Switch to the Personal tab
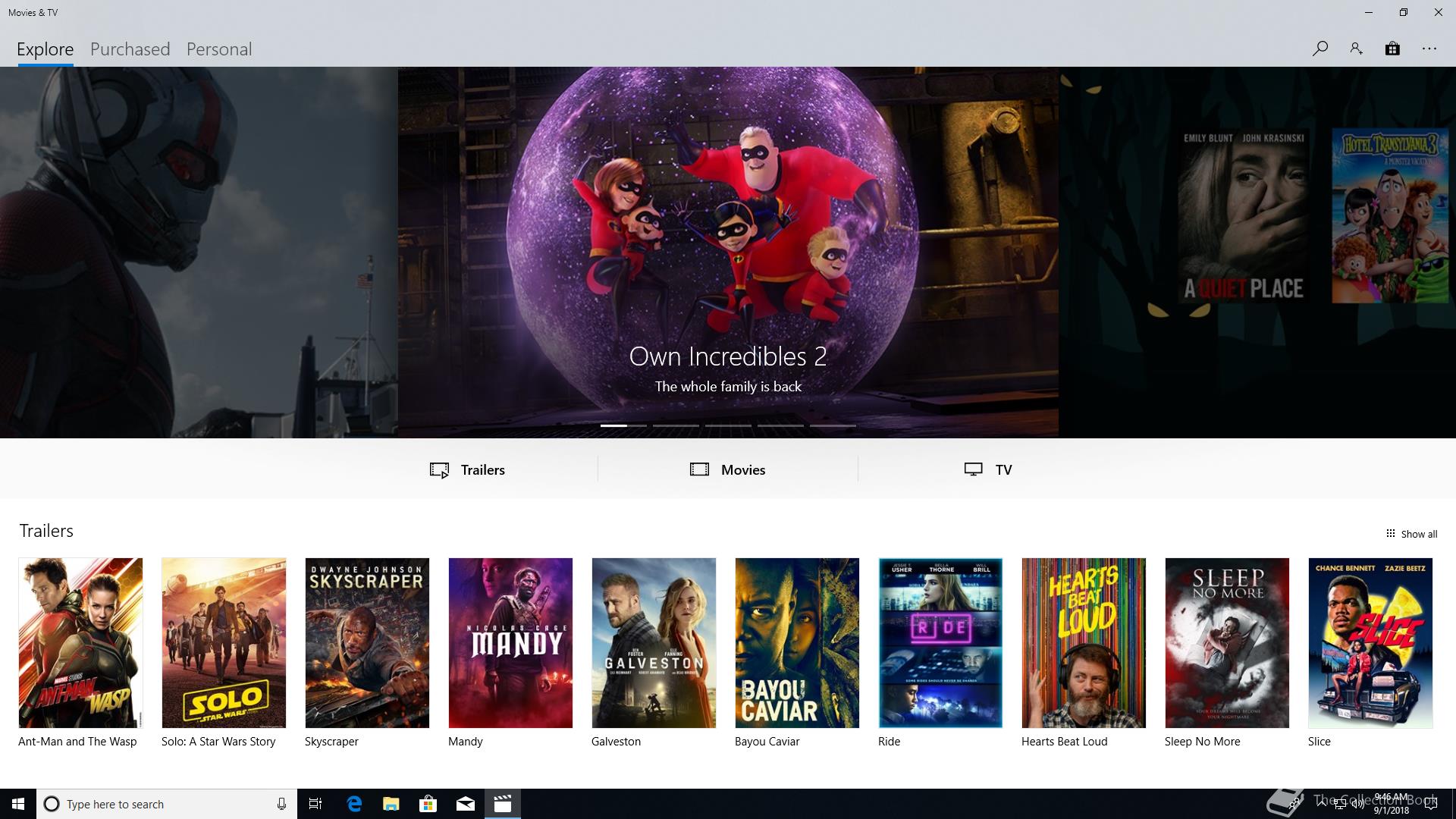Screen dimensions: 1456x819 pyautogui.click(x=219, y=49)
